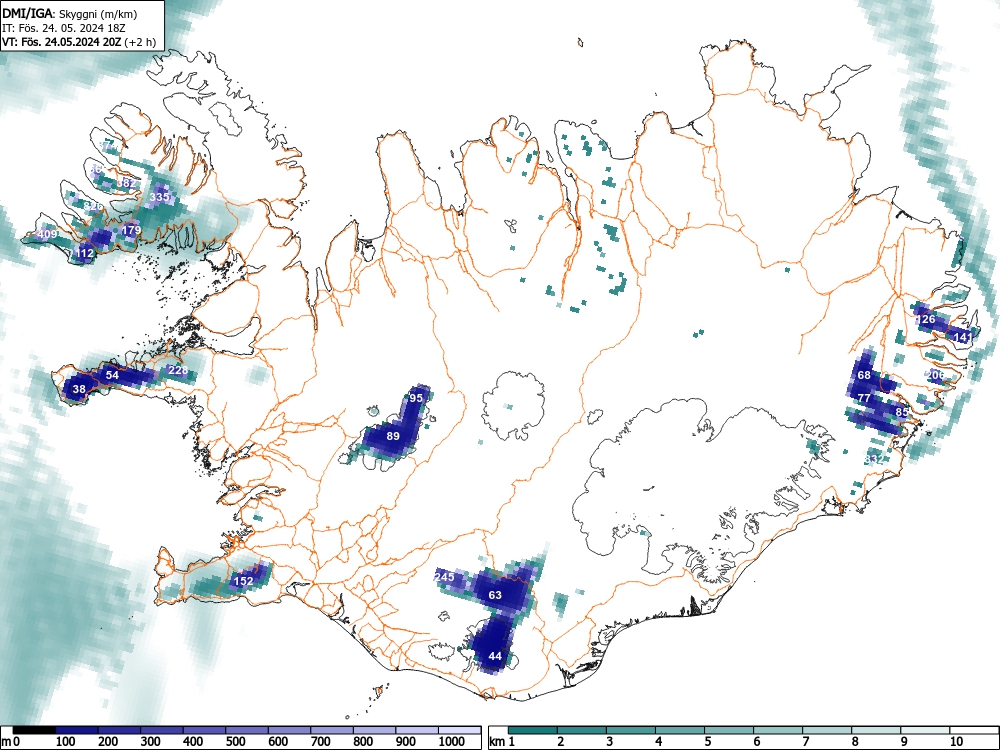The image size is (1000, 750).
Task: Click the 'km 1' label in the km legend
Action: pos(503,742)
